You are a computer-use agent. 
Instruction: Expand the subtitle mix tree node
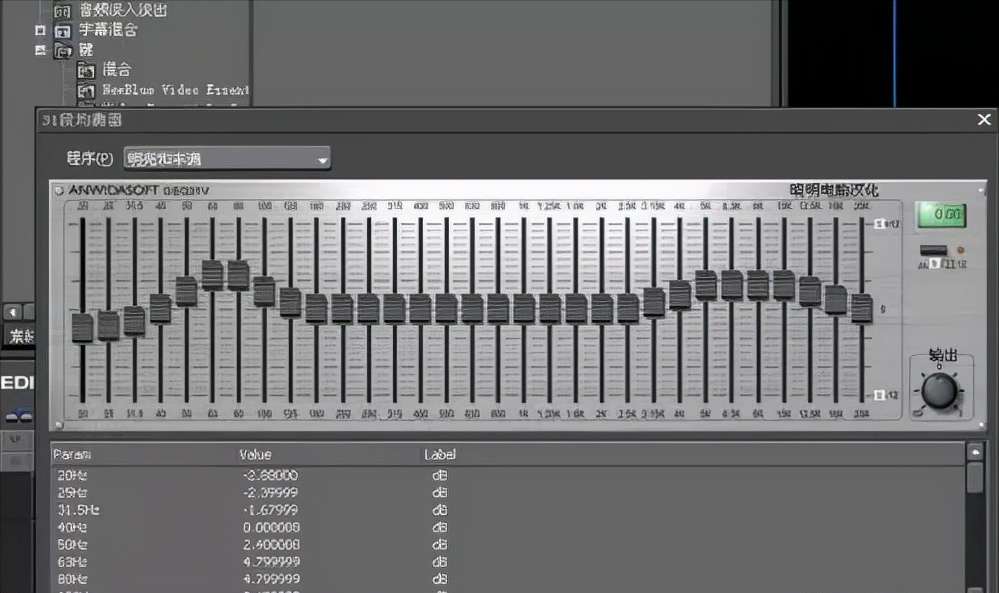coord(40,30)
